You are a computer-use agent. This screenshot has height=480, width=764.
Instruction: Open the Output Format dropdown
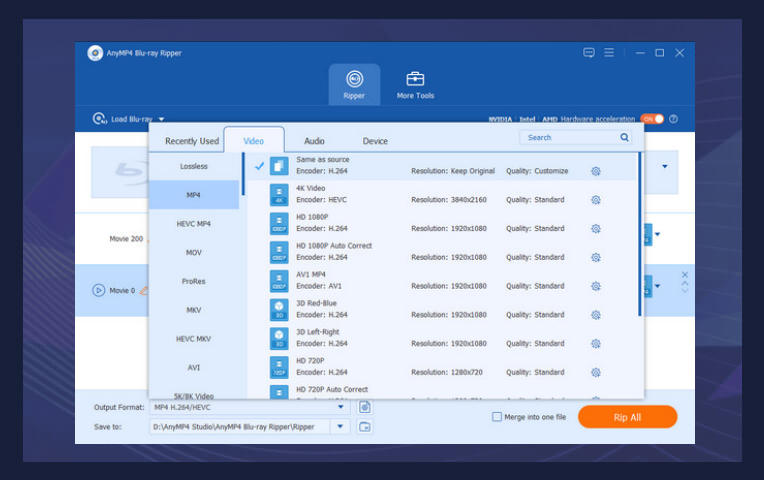pos(341,407)
